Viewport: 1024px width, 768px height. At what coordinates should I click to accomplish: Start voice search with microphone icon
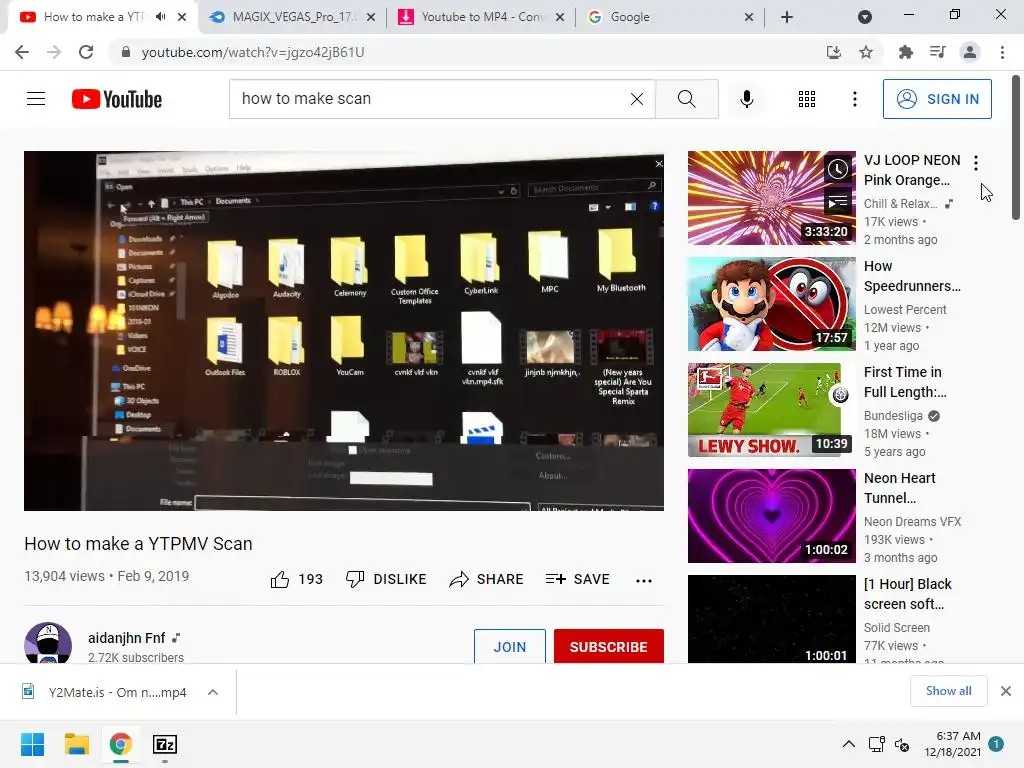click(x=746, y=99)
